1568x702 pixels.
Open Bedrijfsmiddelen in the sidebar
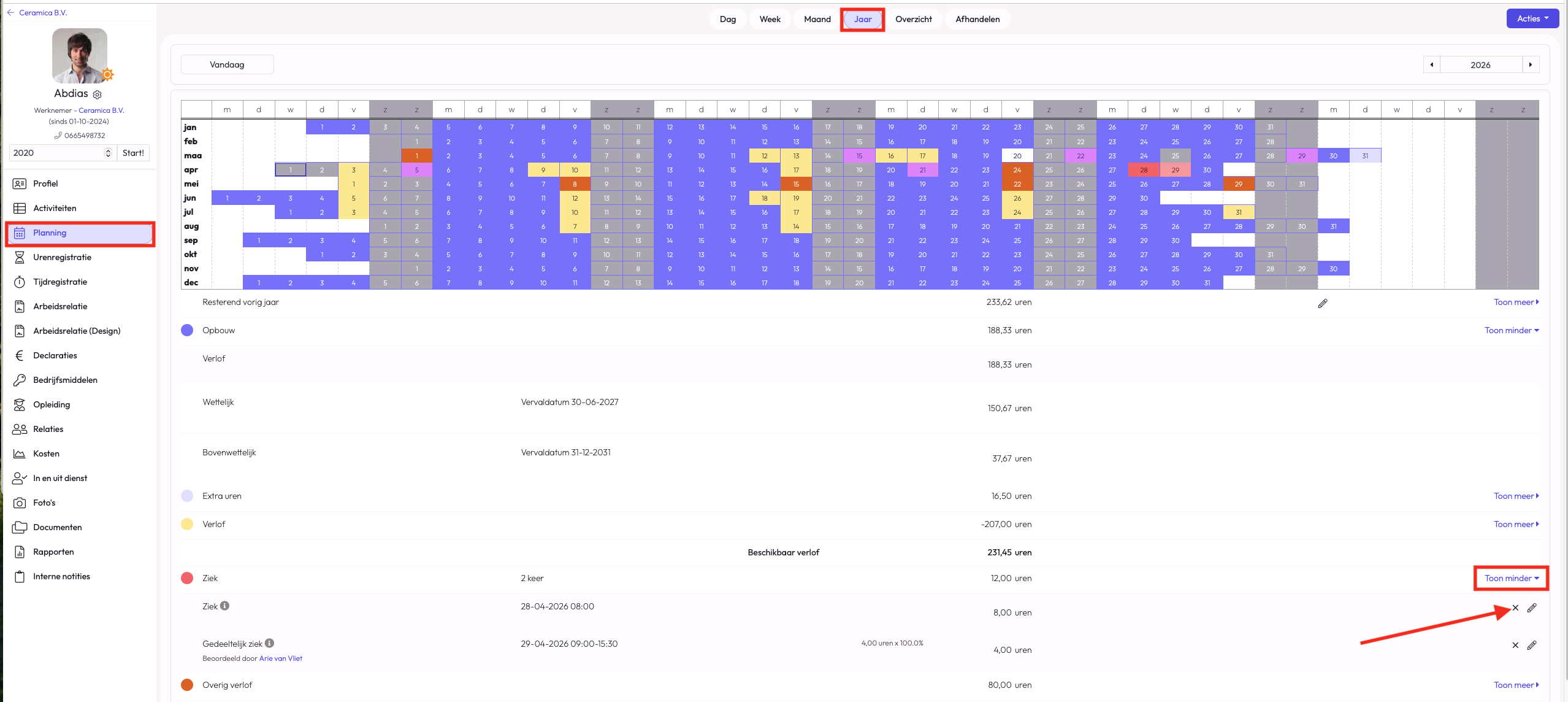point(65,380)
